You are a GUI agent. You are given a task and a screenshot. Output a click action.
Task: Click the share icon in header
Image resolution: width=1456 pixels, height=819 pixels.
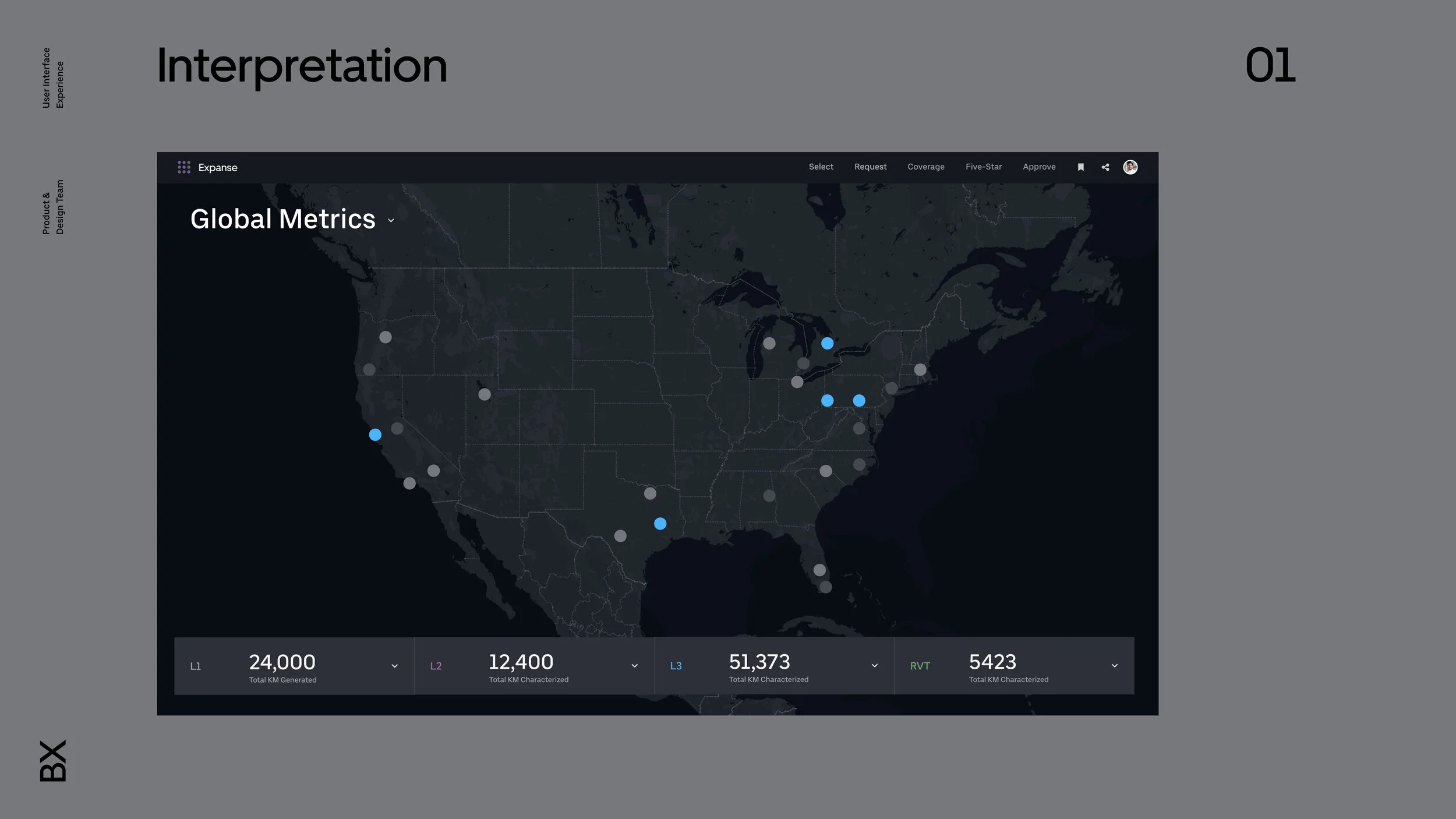(x=1105, y=167)
